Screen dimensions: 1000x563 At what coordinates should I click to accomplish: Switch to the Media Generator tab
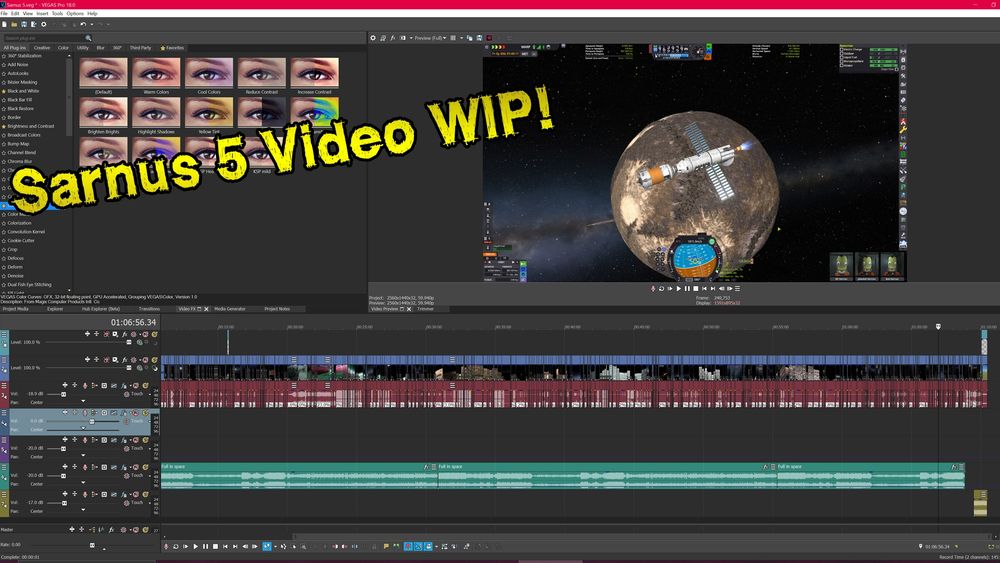click(230, 309)
